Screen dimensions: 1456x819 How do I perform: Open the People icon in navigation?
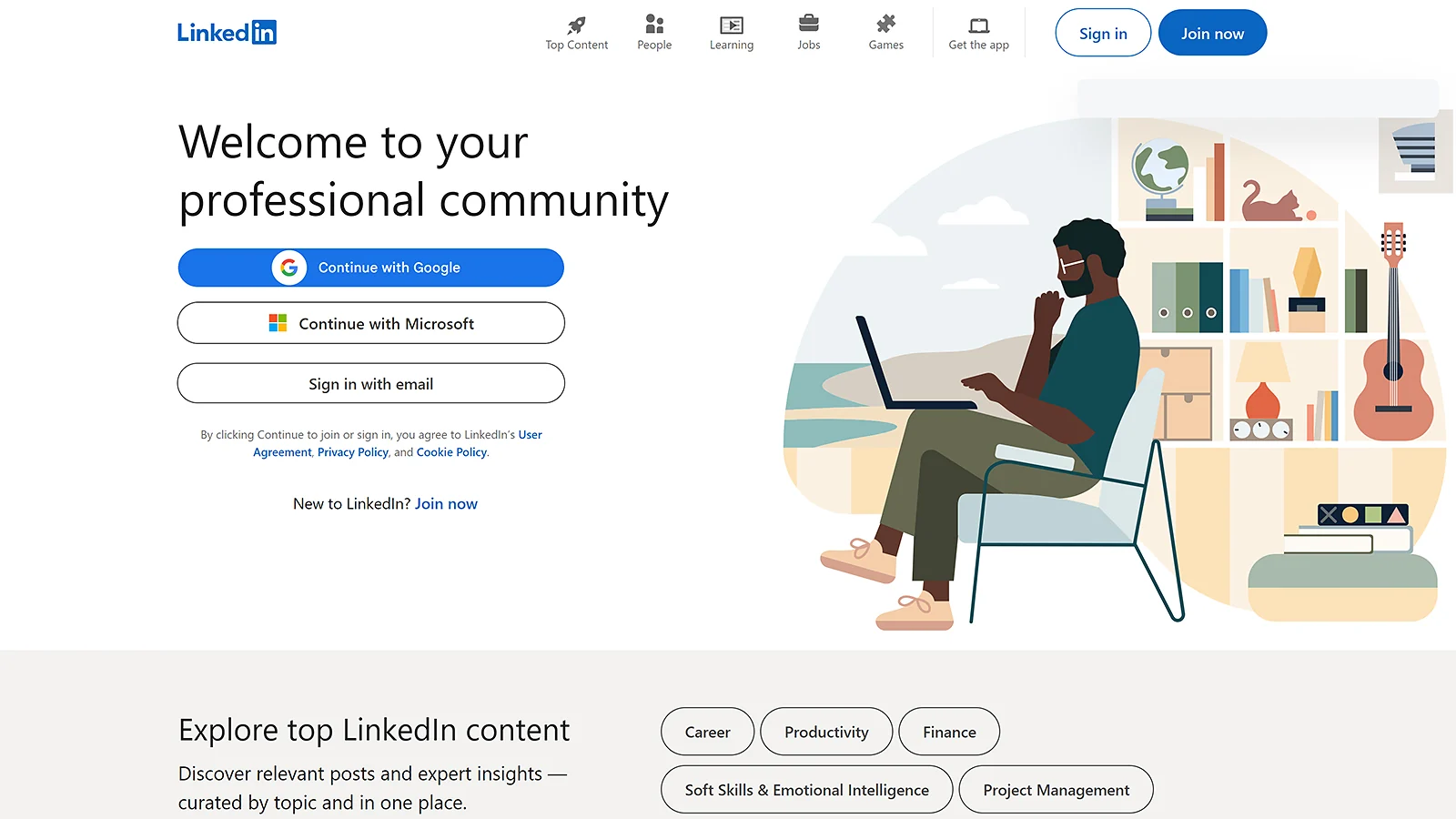654,24
